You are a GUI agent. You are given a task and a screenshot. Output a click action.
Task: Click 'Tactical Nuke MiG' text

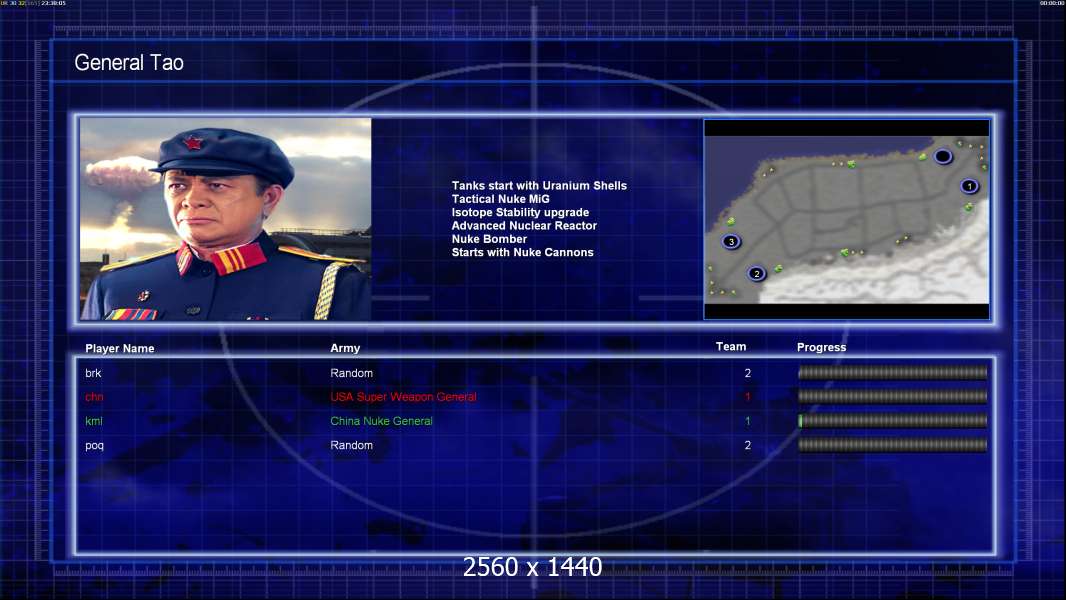pos(500,199)
